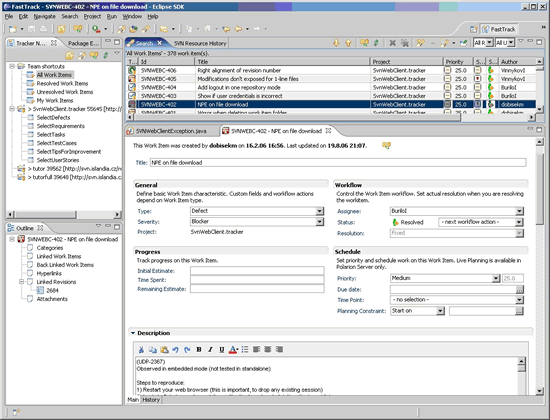This screenshot has width=550, height=420.
Task: Open the All R filter dropdown
Action: 490,43
